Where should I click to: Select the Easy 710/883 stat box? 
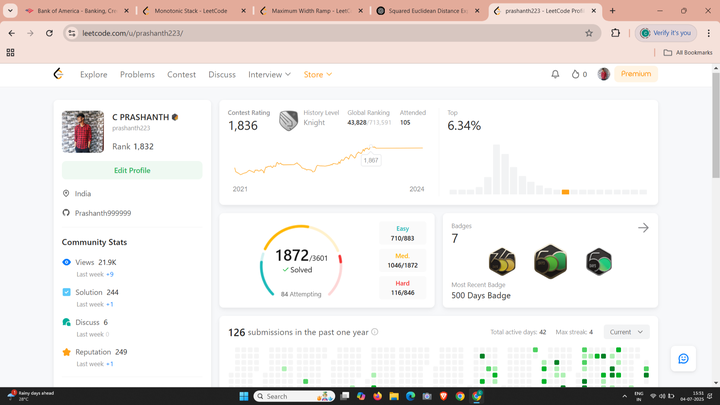coord(403,233)
